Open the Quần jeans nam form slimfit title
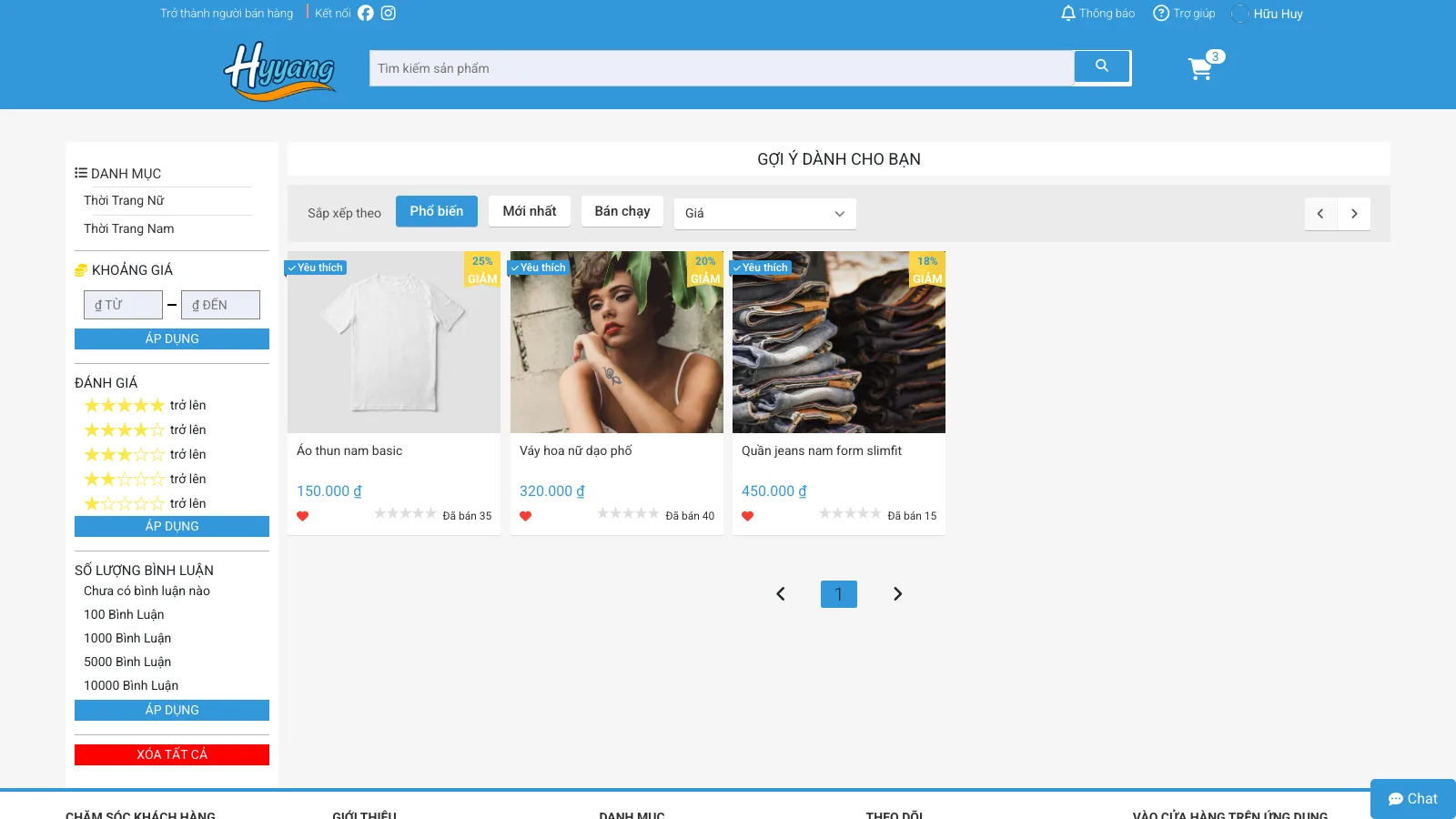 [x=822, y=450]
